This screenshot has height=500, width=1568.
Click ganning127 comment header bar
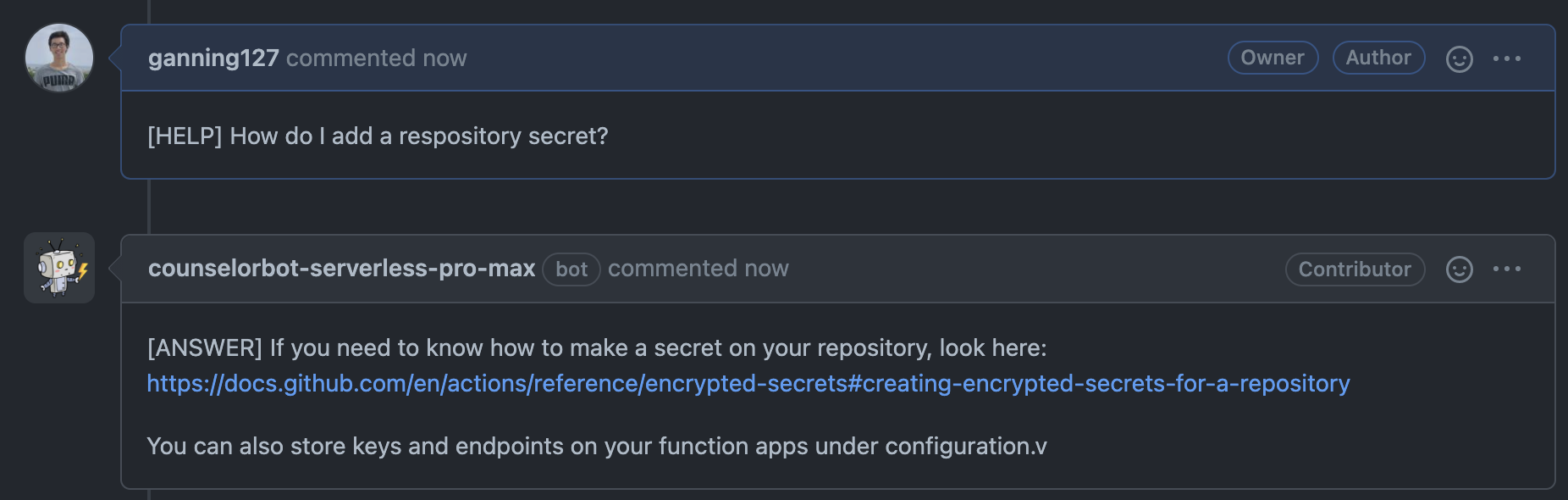click(838, 58)
